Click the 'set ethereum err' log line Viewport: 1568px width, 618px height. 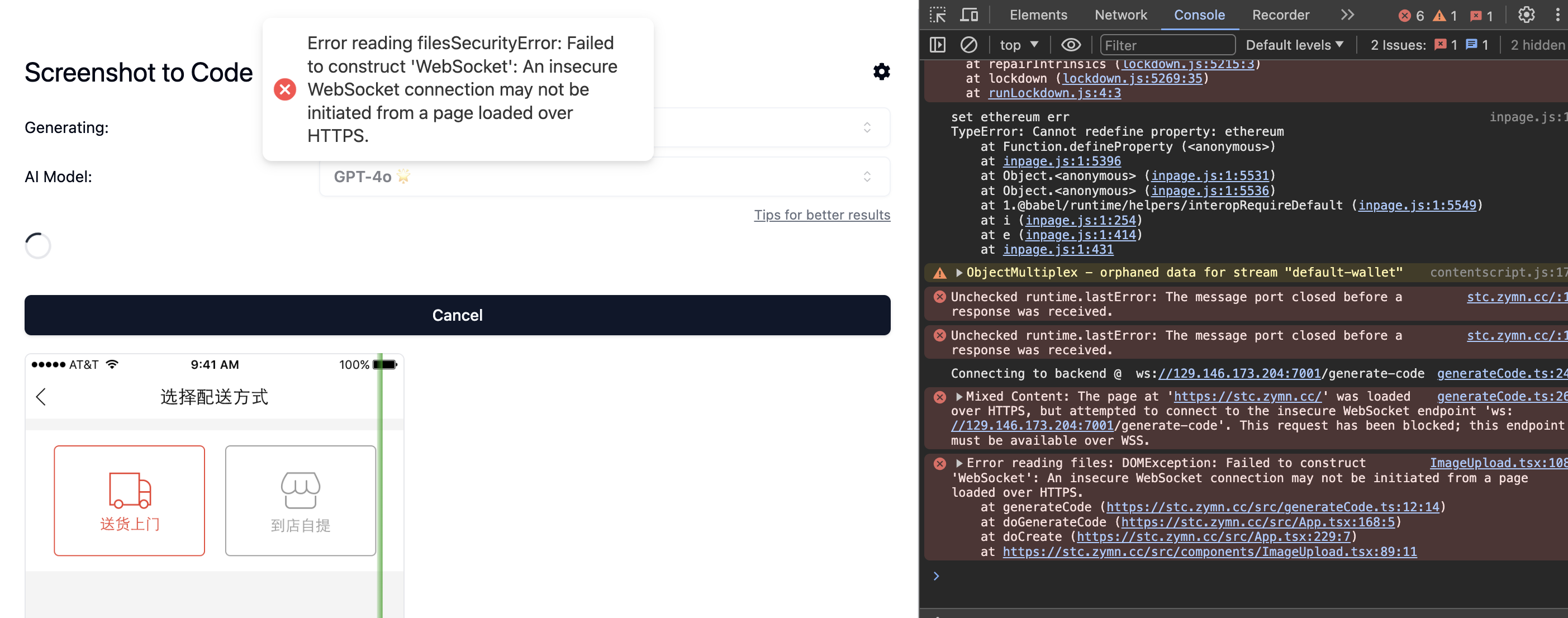pyautogui.click(x=1010, y=117)
